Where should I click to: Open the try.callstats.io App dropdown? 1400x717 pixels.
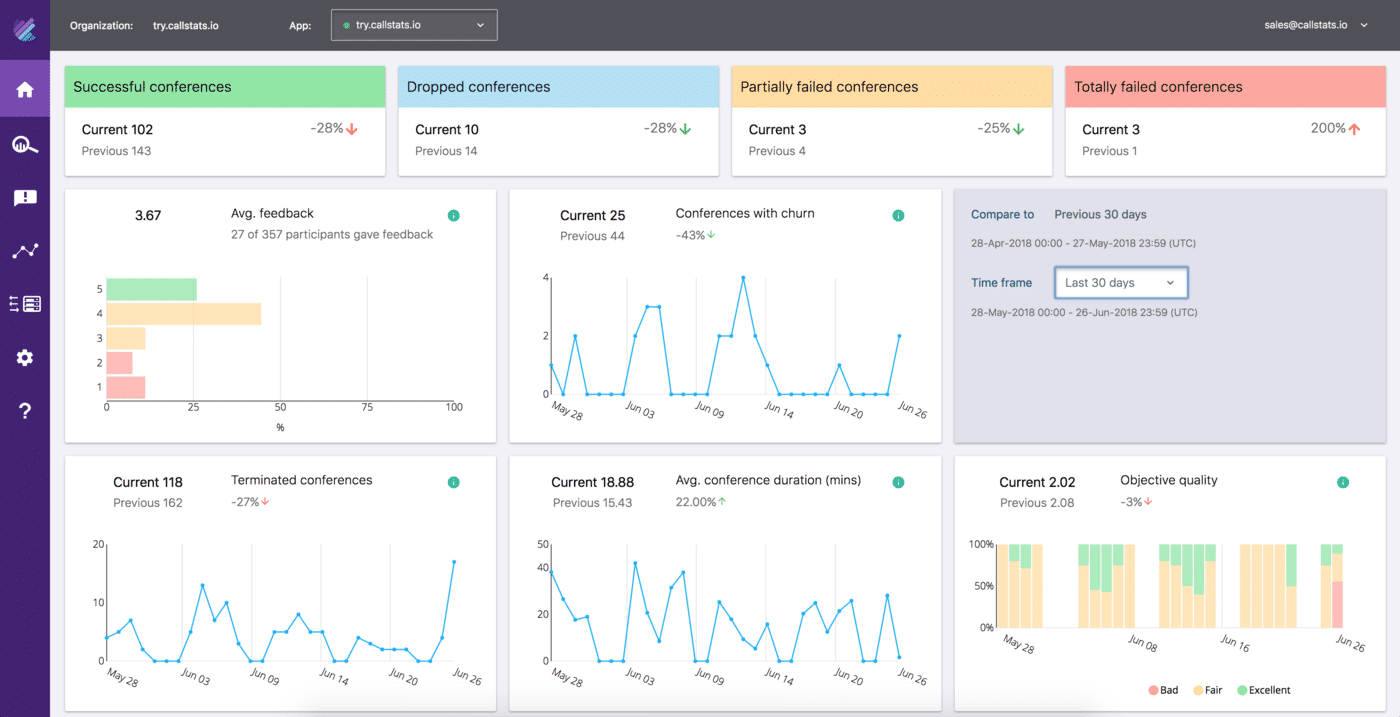point(414,25)
